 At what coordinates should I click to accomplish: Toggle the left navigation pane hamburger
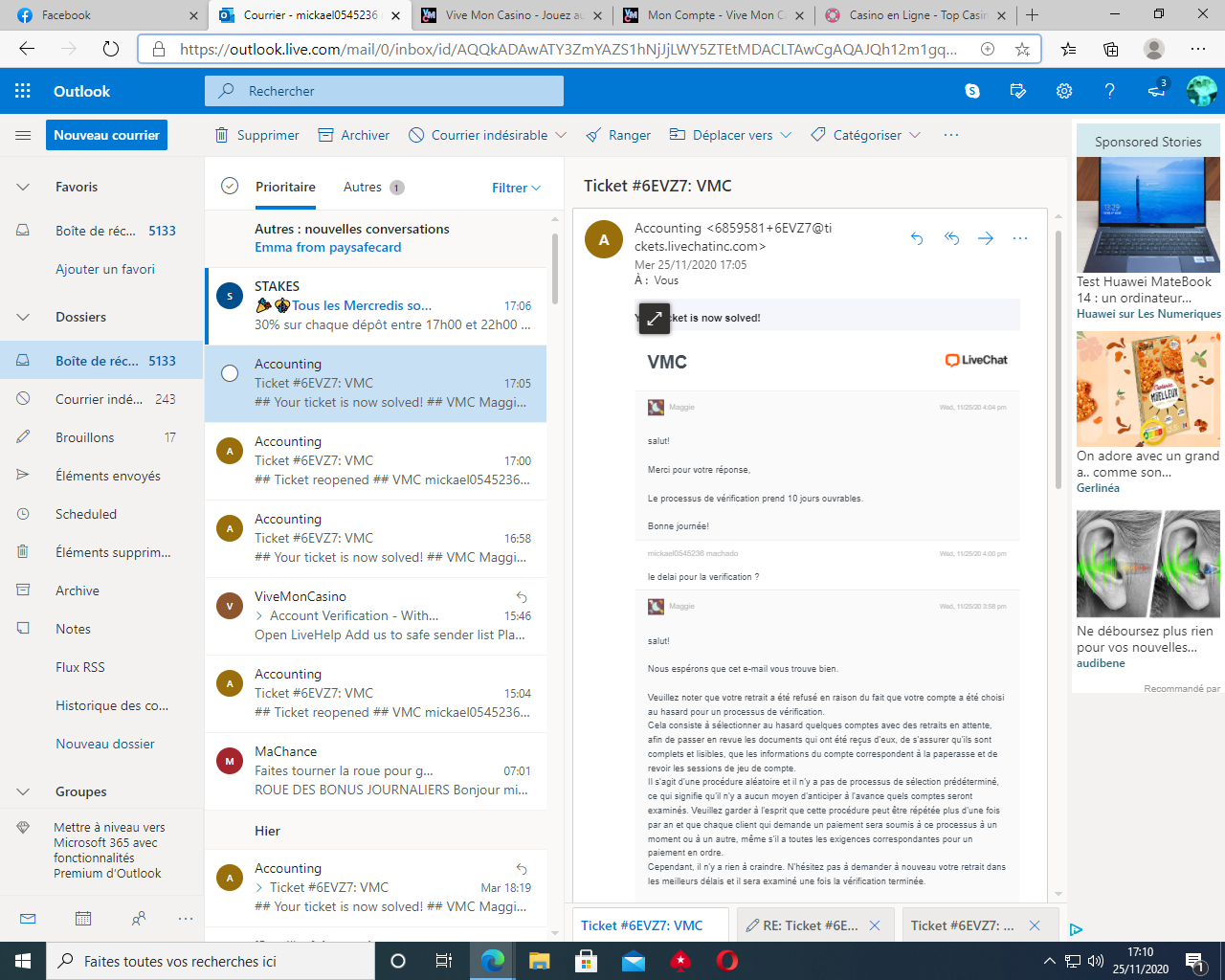(x=23, y=135)
